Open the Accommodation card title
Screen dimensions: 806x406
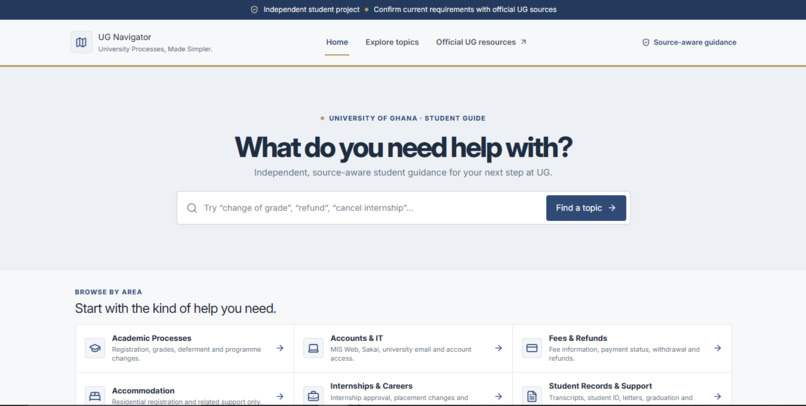coord(143,391)
